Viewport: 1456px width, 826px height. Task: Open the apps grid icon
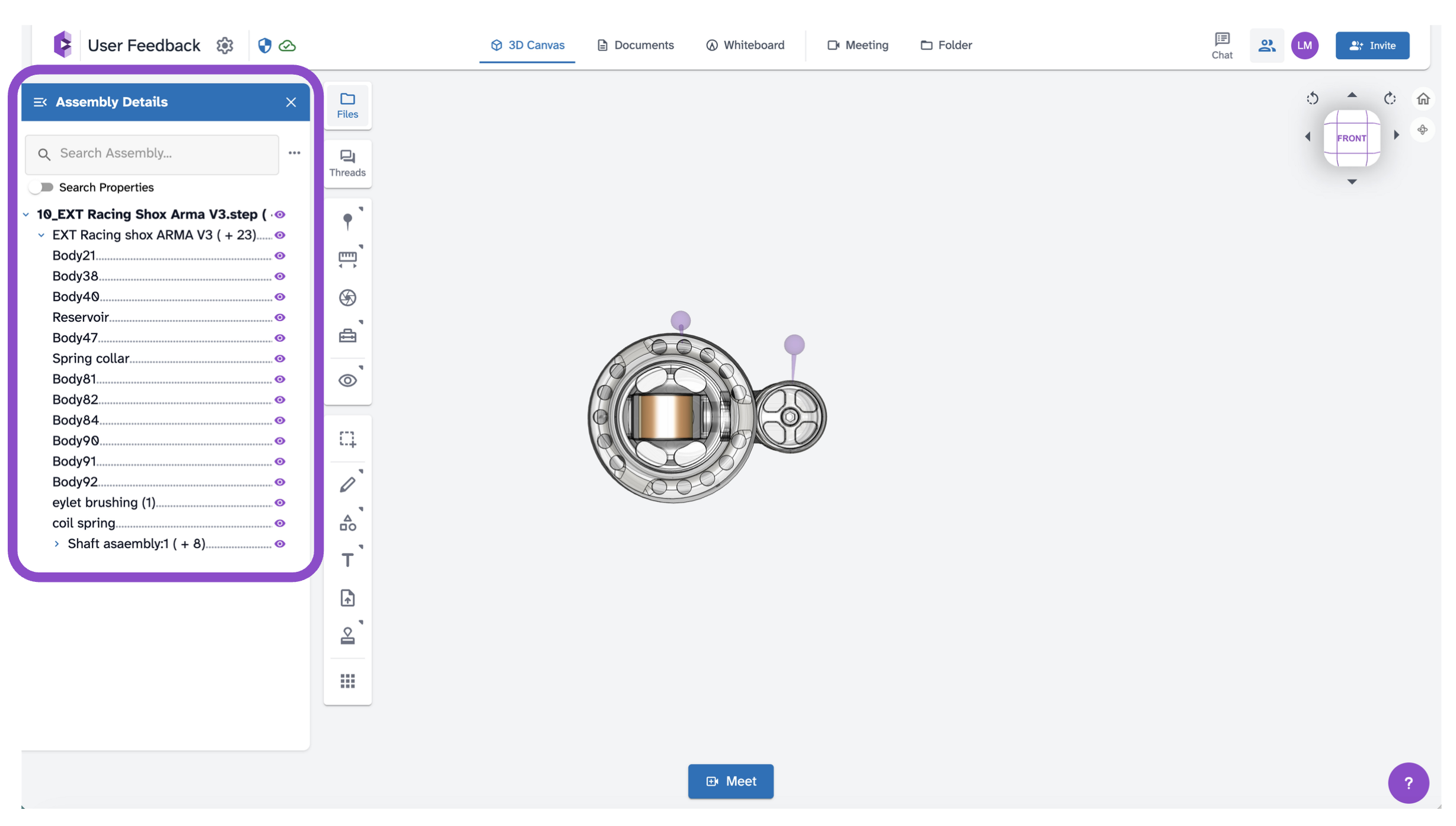pos(347,681)
